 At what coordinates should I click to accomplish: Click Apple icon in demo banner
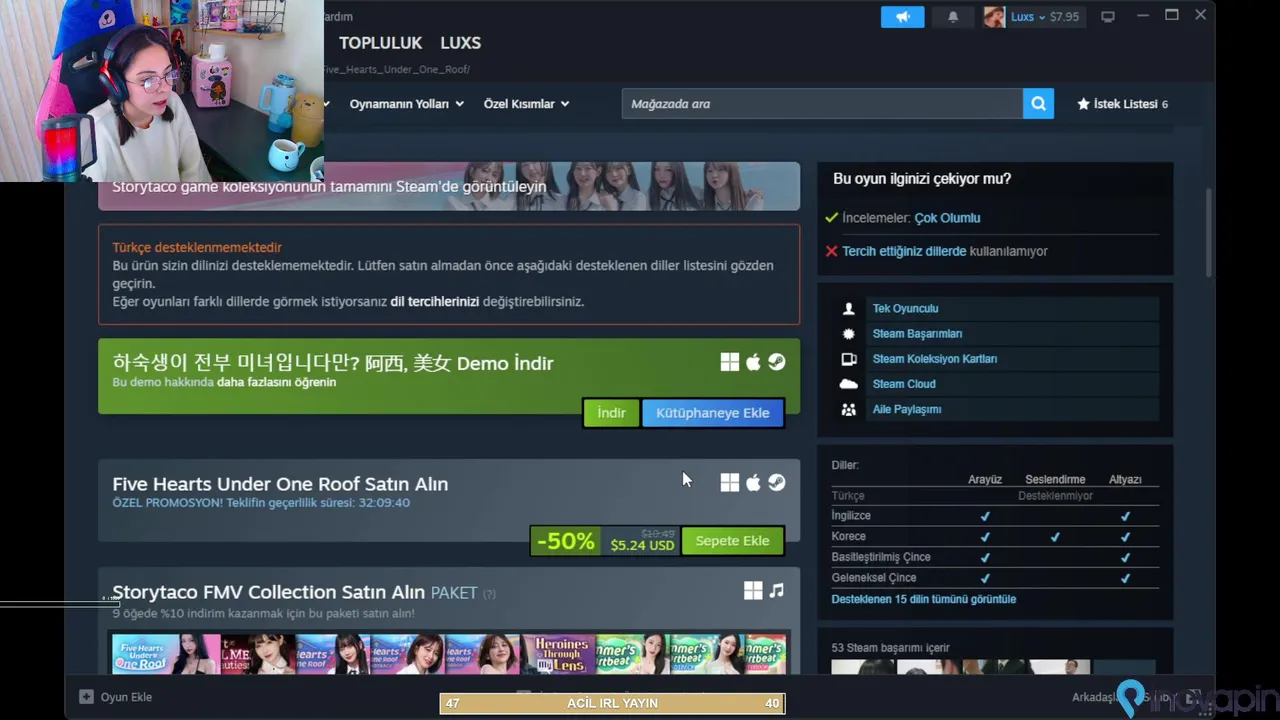pyautogui.click(x=753, y=362)
